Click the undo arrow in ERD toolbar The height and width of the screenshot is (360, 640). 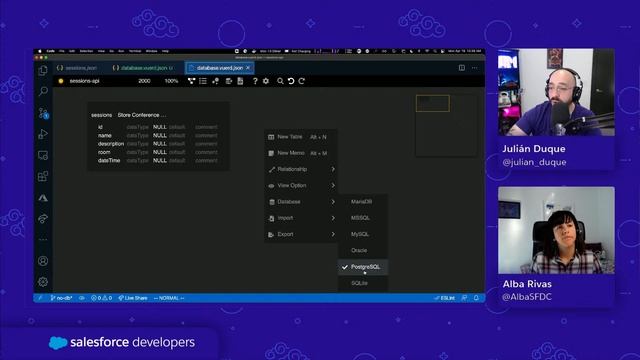click(291, 81)
